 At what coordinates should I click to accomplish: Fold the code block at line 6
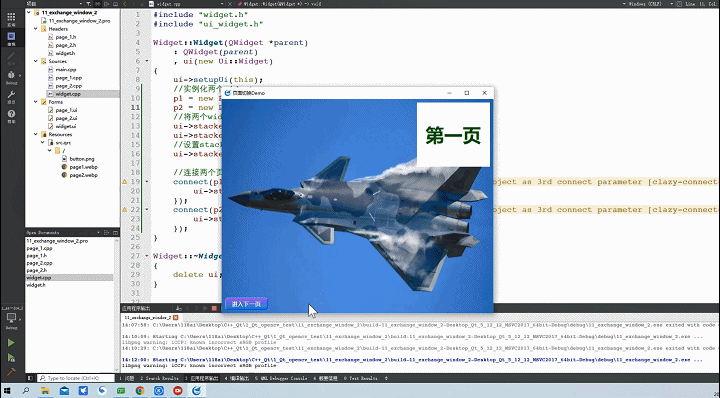(x=147, y=61)
